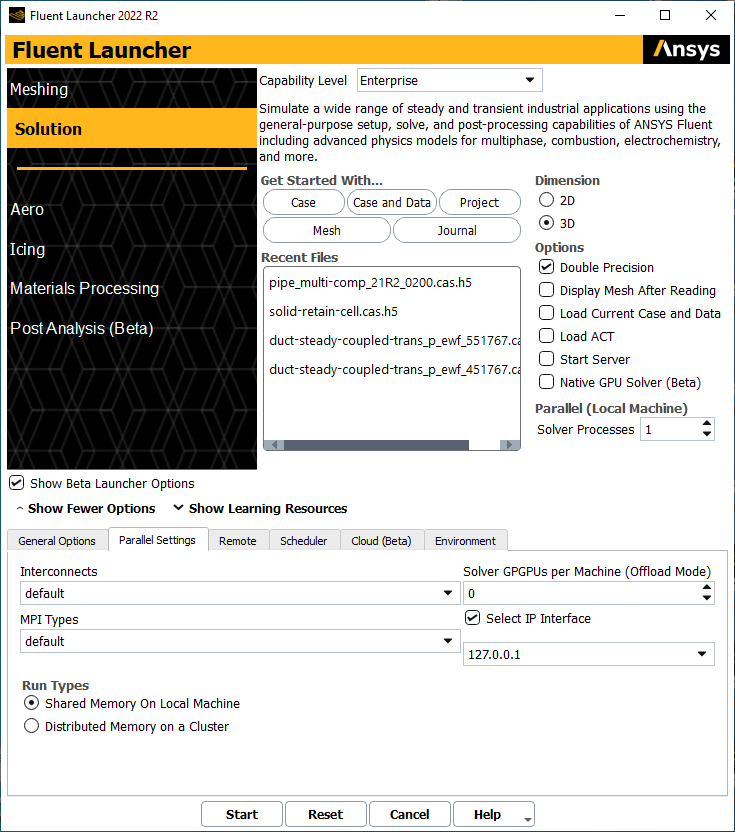The image size is (735, 832).
Task: Select Materials Processing in sidebar
Action: [x=132, y=288]
